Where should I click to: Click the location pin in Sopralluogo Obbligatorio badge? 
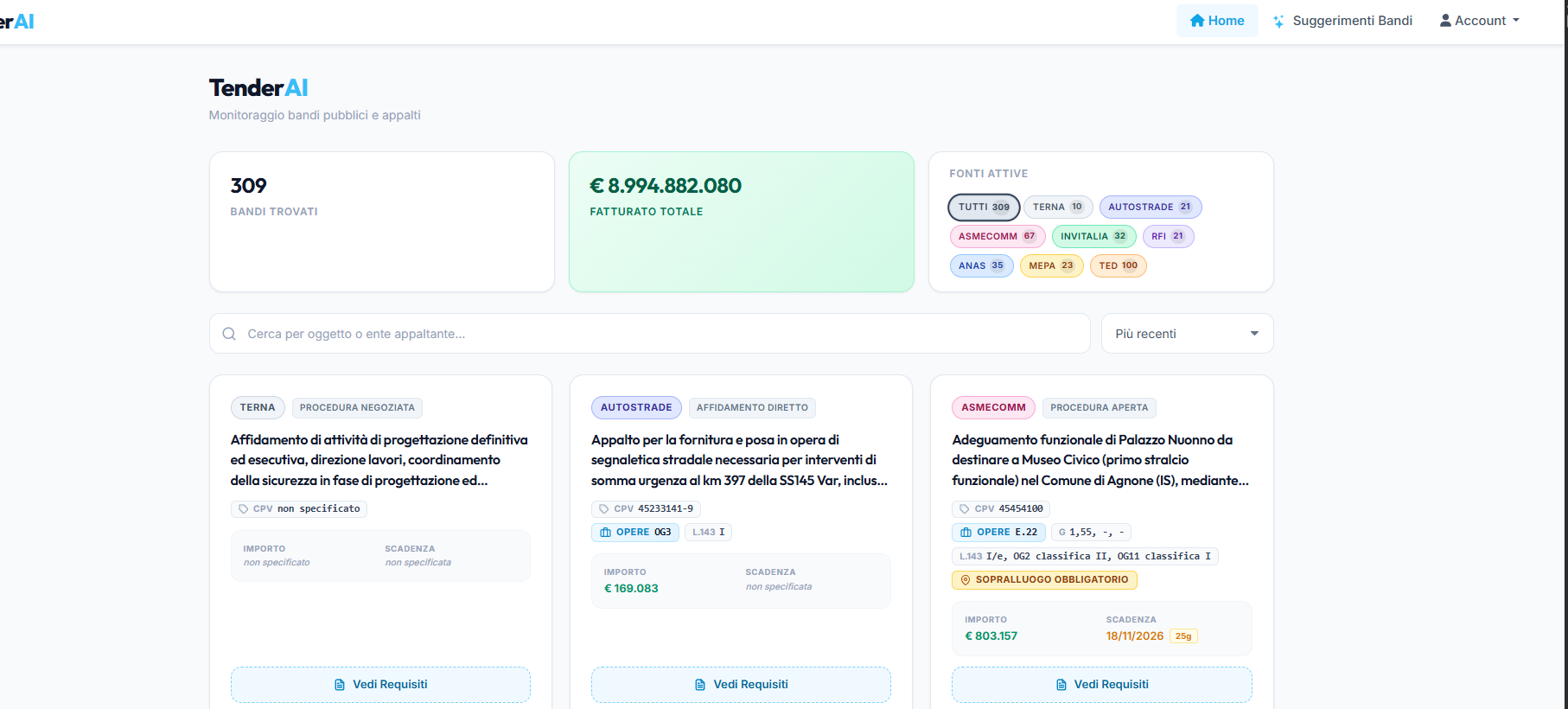click(966, 580)
